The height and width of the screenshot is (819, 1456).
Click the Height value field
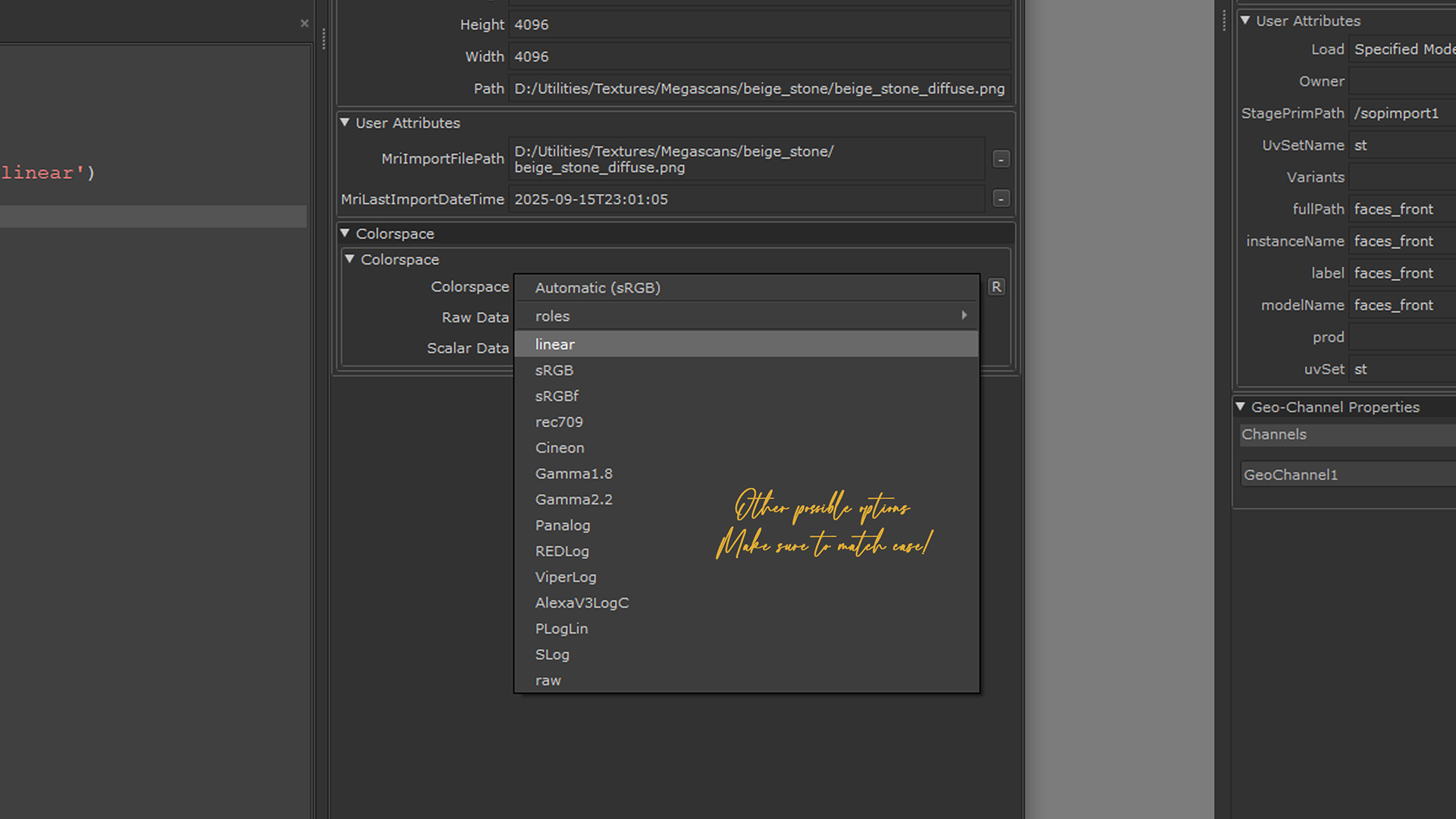[x=758, y=24]
